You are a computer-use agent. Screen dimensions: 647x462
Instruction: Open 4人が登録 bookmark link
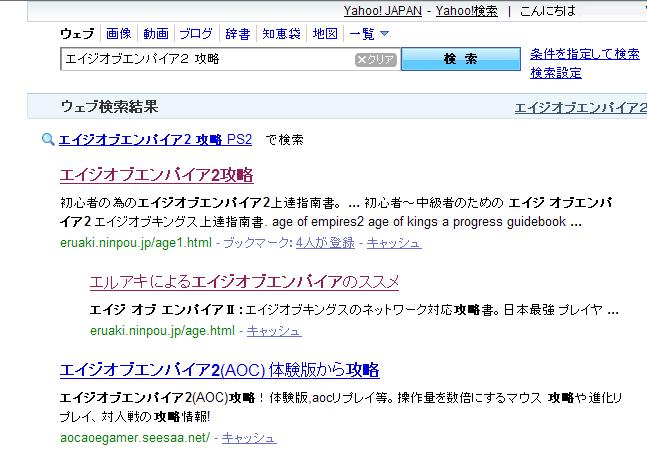(x=325, y=243)
